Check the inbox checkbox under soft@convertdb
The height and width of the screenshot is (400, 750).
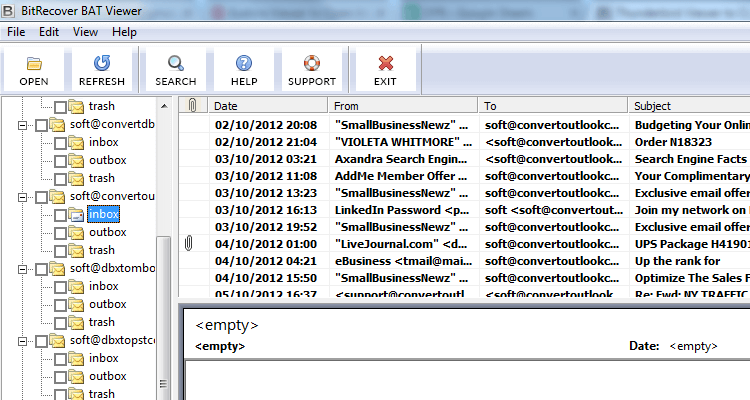(x=60, y=143)
